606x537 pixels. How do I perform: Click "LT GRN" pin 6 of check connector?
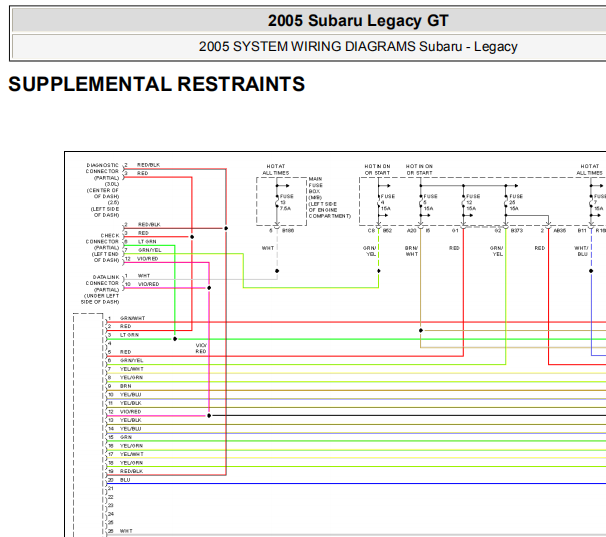tap(147, 242)
